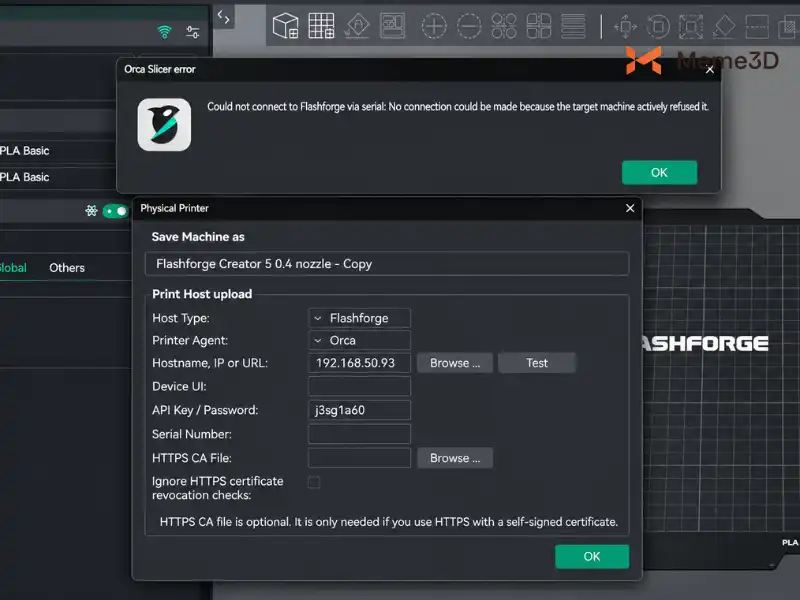800x600 pixels.
Task: Tick Ignore HTTPS certificate revocation checks
Action: pos(314,482)
